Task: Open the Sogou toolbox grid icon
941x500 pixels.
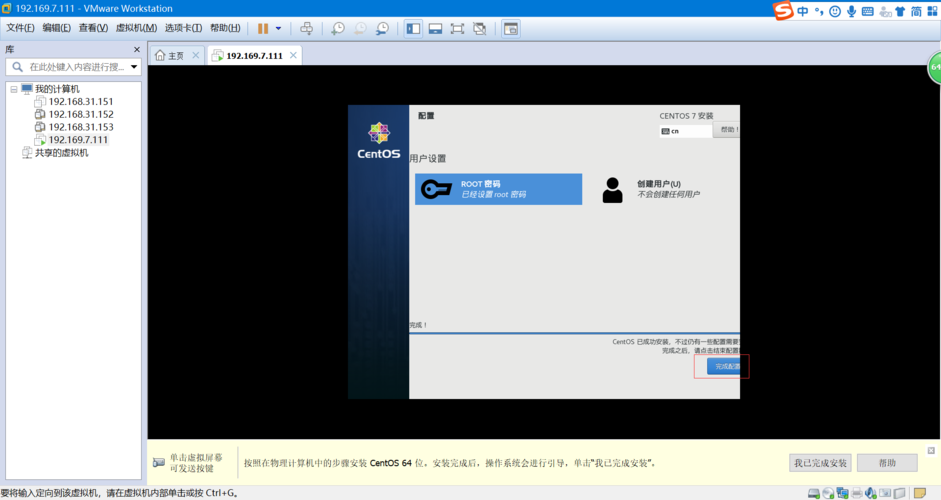Action: pyautogui.click(x=932, y=11)
